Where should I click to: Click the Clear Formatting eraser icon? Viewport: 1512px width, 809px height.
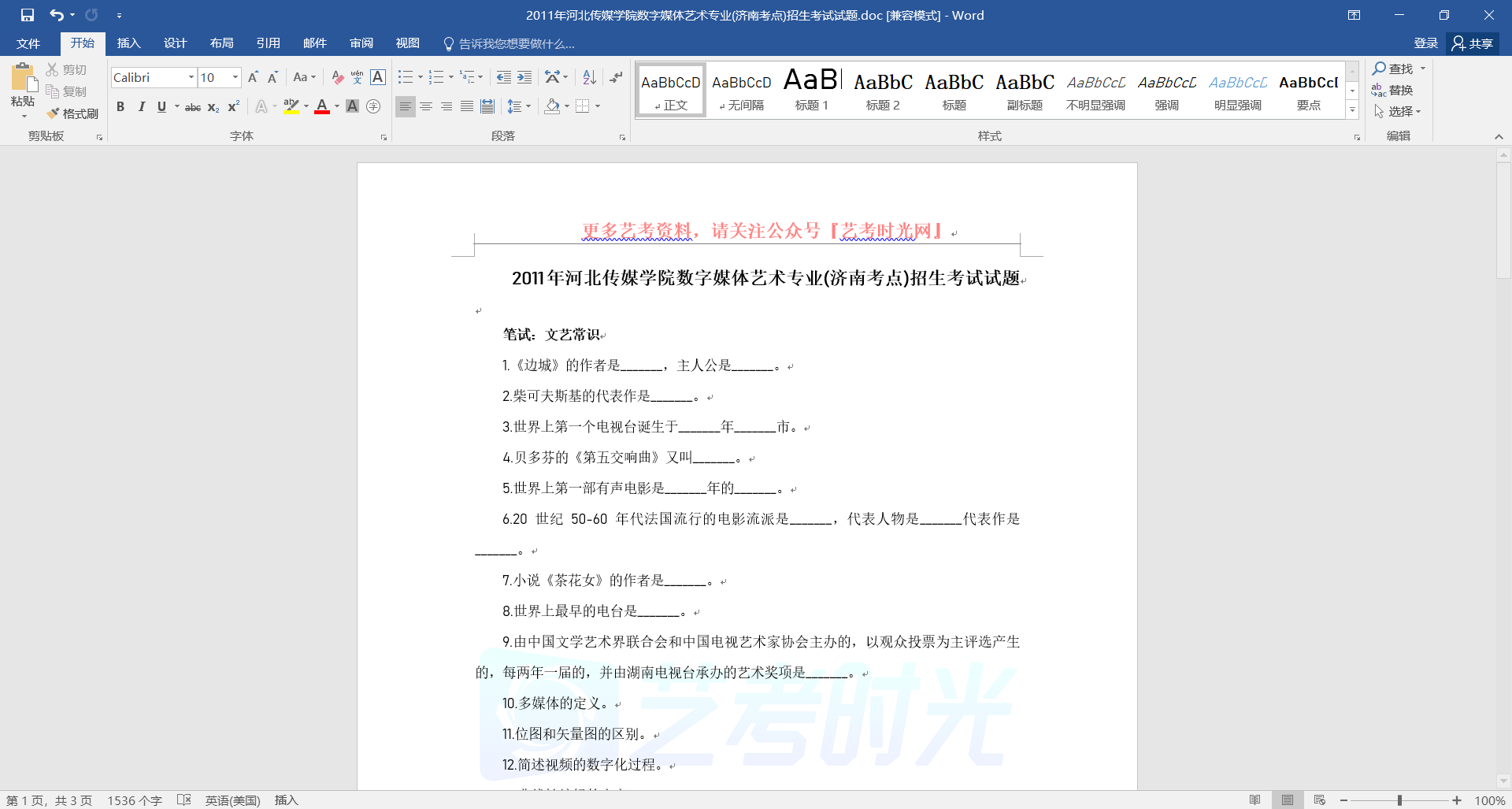coord(337,77)
